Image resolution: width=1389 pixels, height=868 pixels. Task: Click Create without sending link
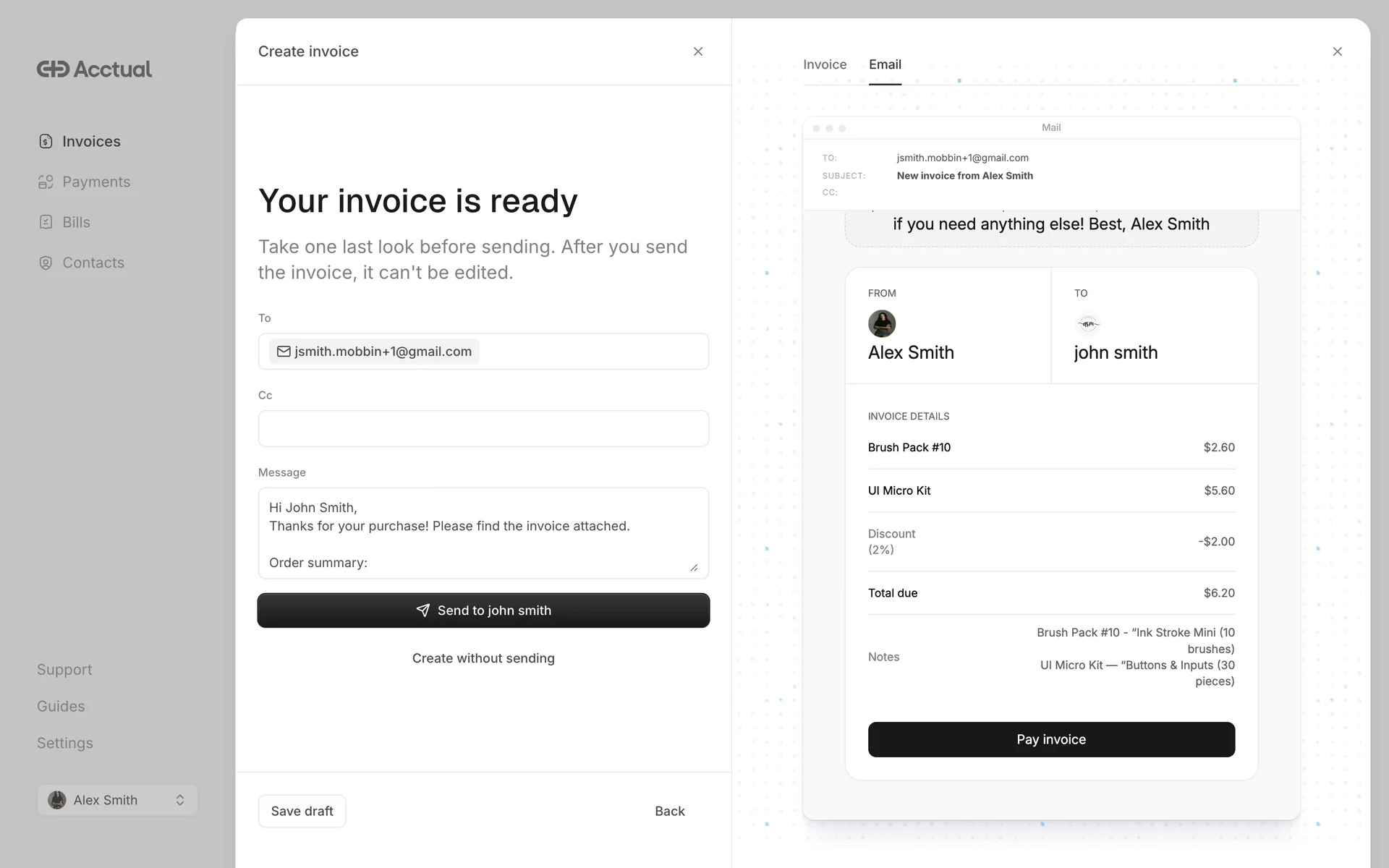(x=483, y=658)
